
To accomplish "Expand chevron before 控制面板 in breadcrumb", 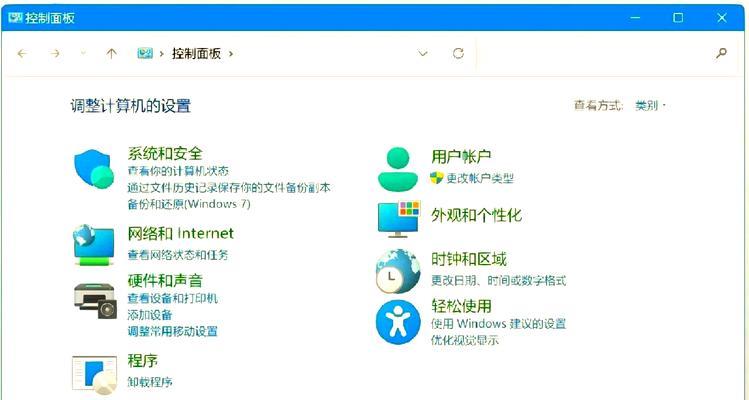I will click(x=161, y=54).
